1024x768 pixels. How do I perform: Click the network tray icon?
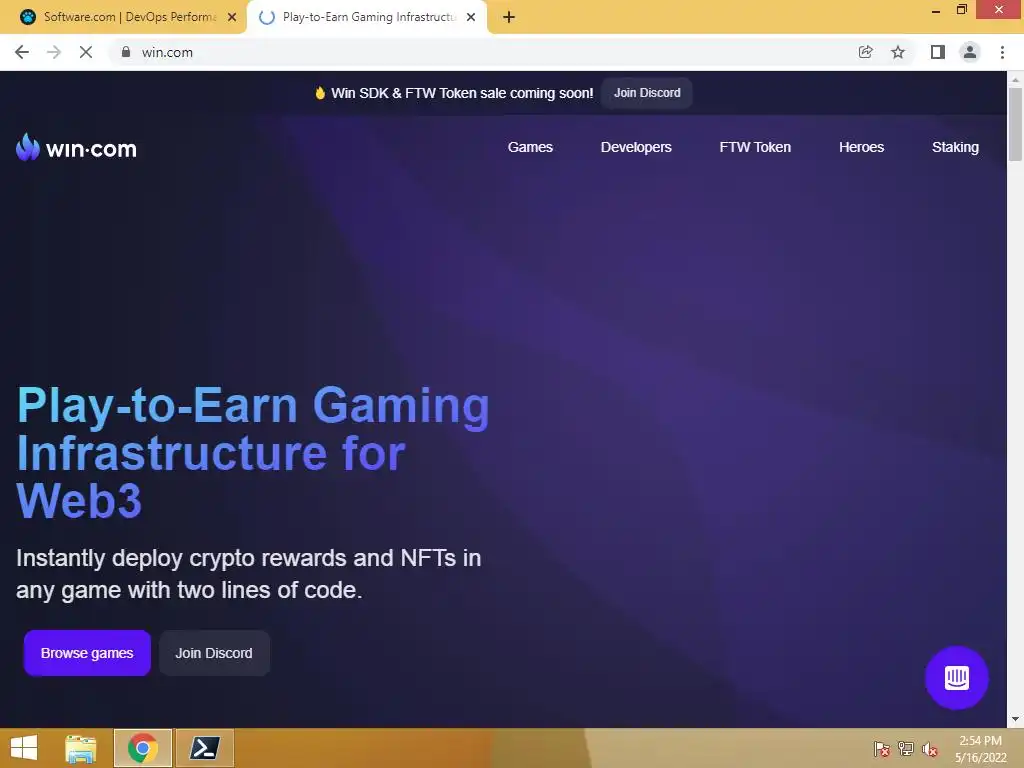(x=906, y=749)
